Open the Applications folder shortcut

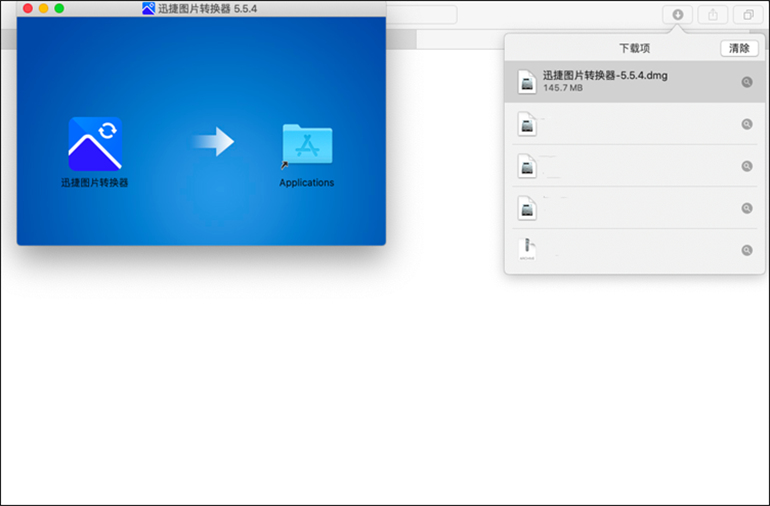point(307,144)
